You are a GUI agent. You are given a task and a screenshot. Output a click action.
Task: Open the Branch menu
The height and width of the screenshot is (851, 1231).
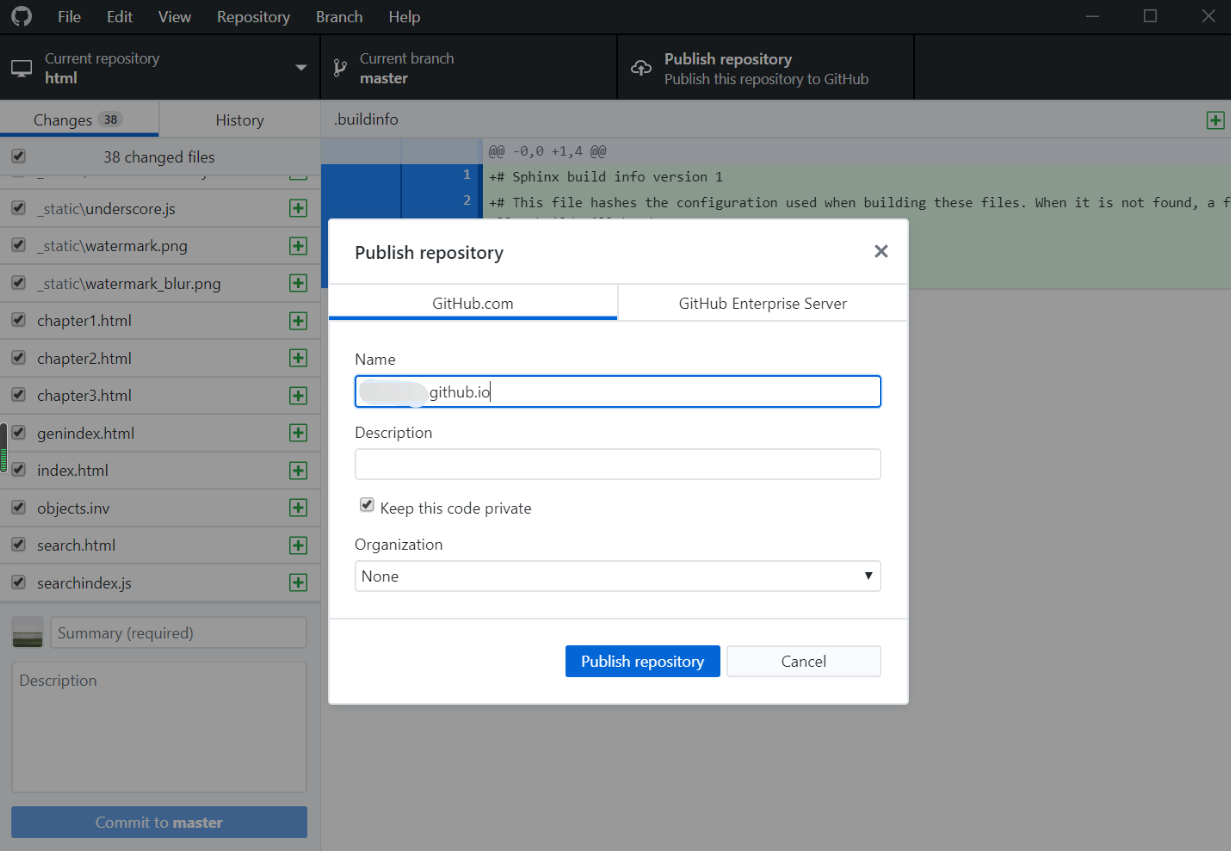click(x=339, y=17)
